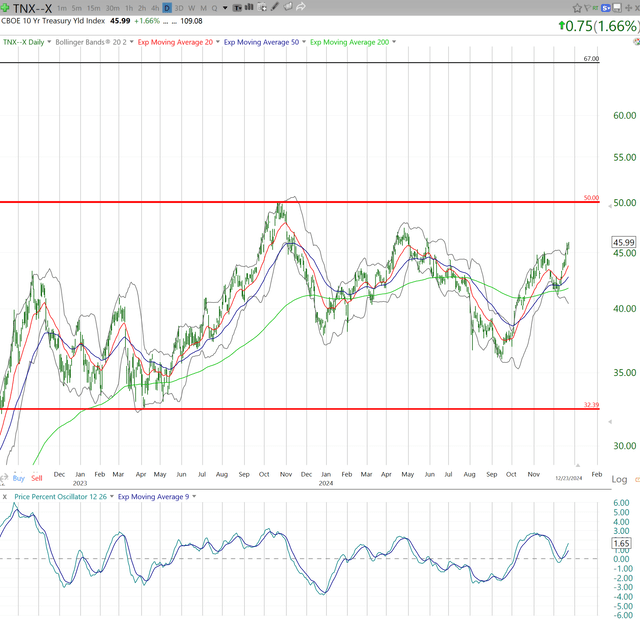Select the 4h timeframe
This screenshot has width=640, height=619.
(x=155, y=8)
